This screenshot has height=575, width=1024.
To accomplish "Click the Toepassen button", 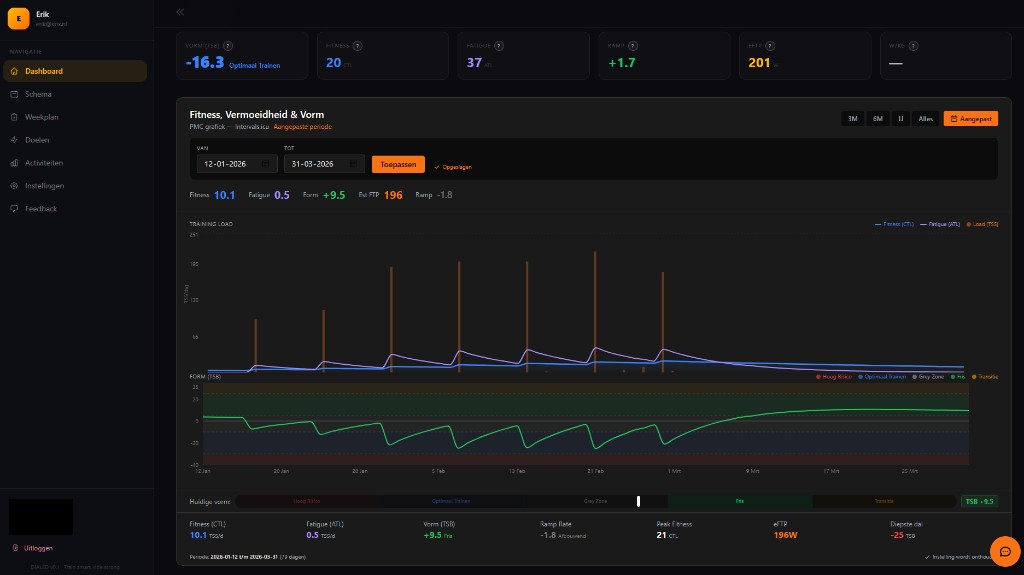I will coord(398,164).
